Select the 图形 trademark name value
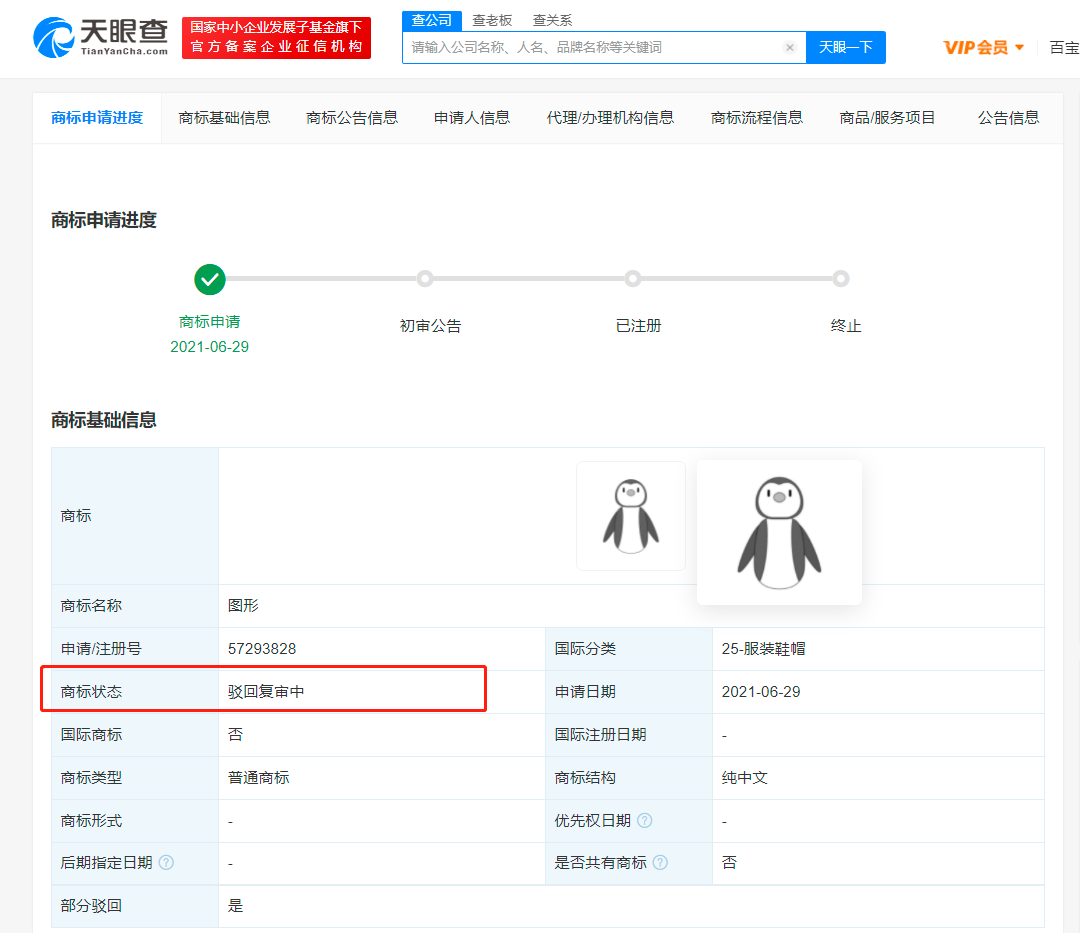 243,605
